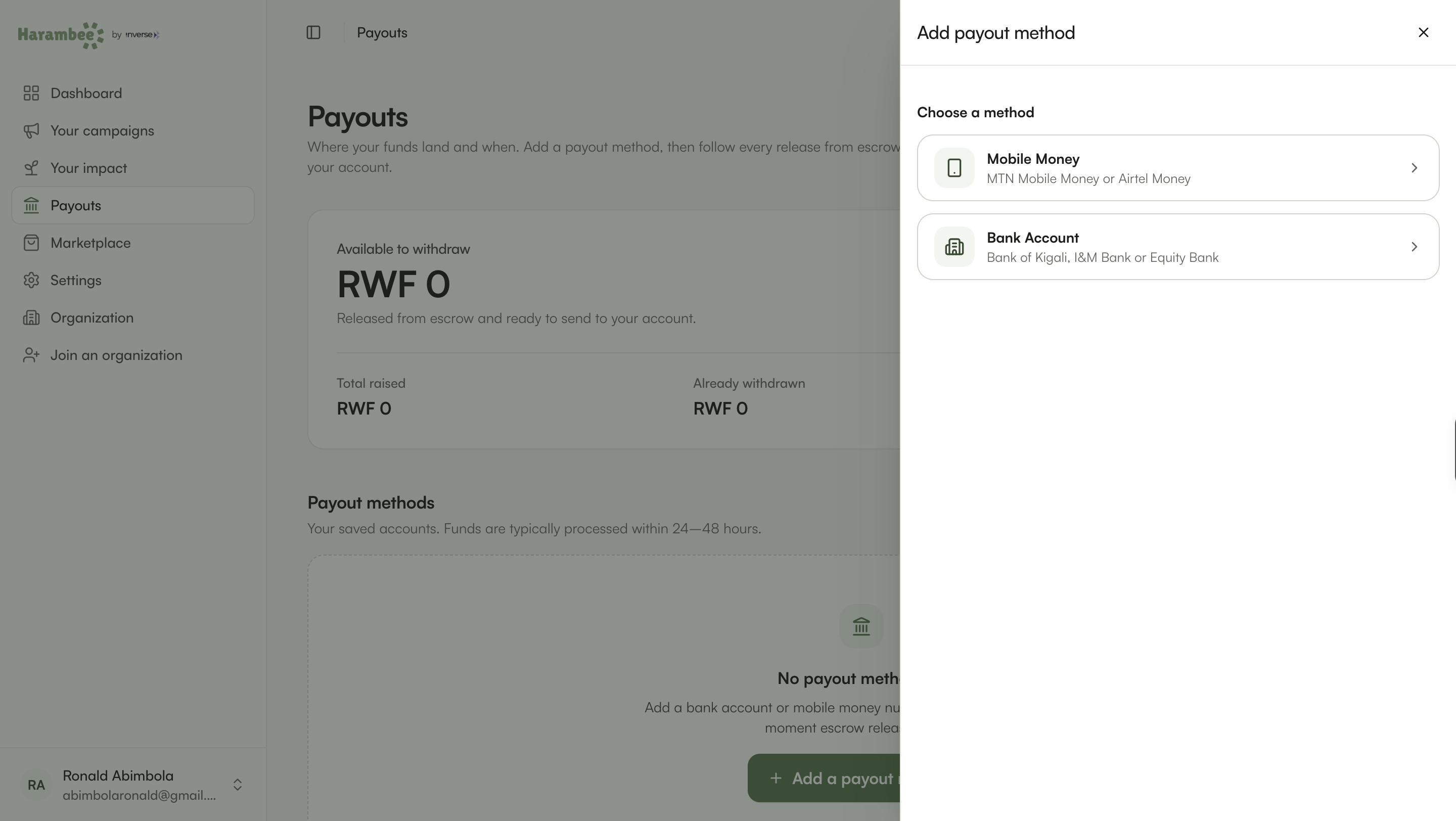Expand the Mobile Money option chevron

point(1414,168)
